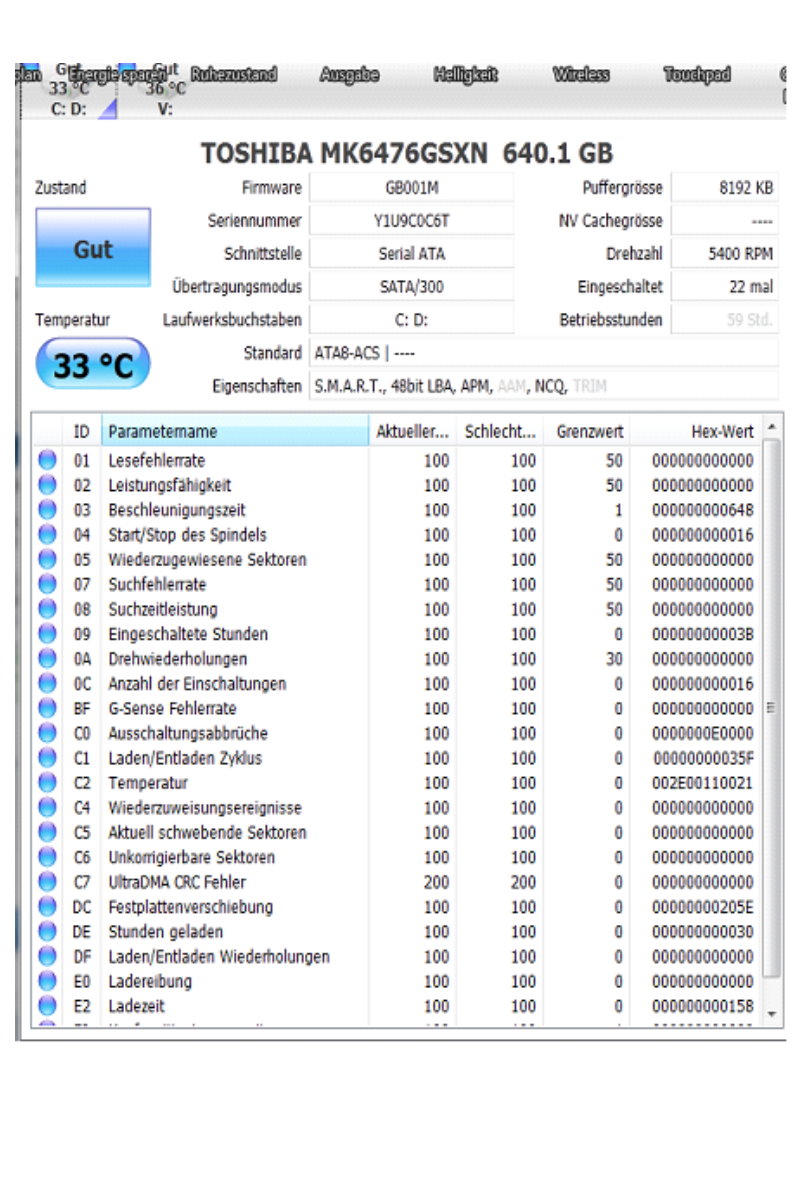Select the orb beside Wiederzuweisungsereignisse
The width and height of the screenshot is (800, 1200).
47,808
